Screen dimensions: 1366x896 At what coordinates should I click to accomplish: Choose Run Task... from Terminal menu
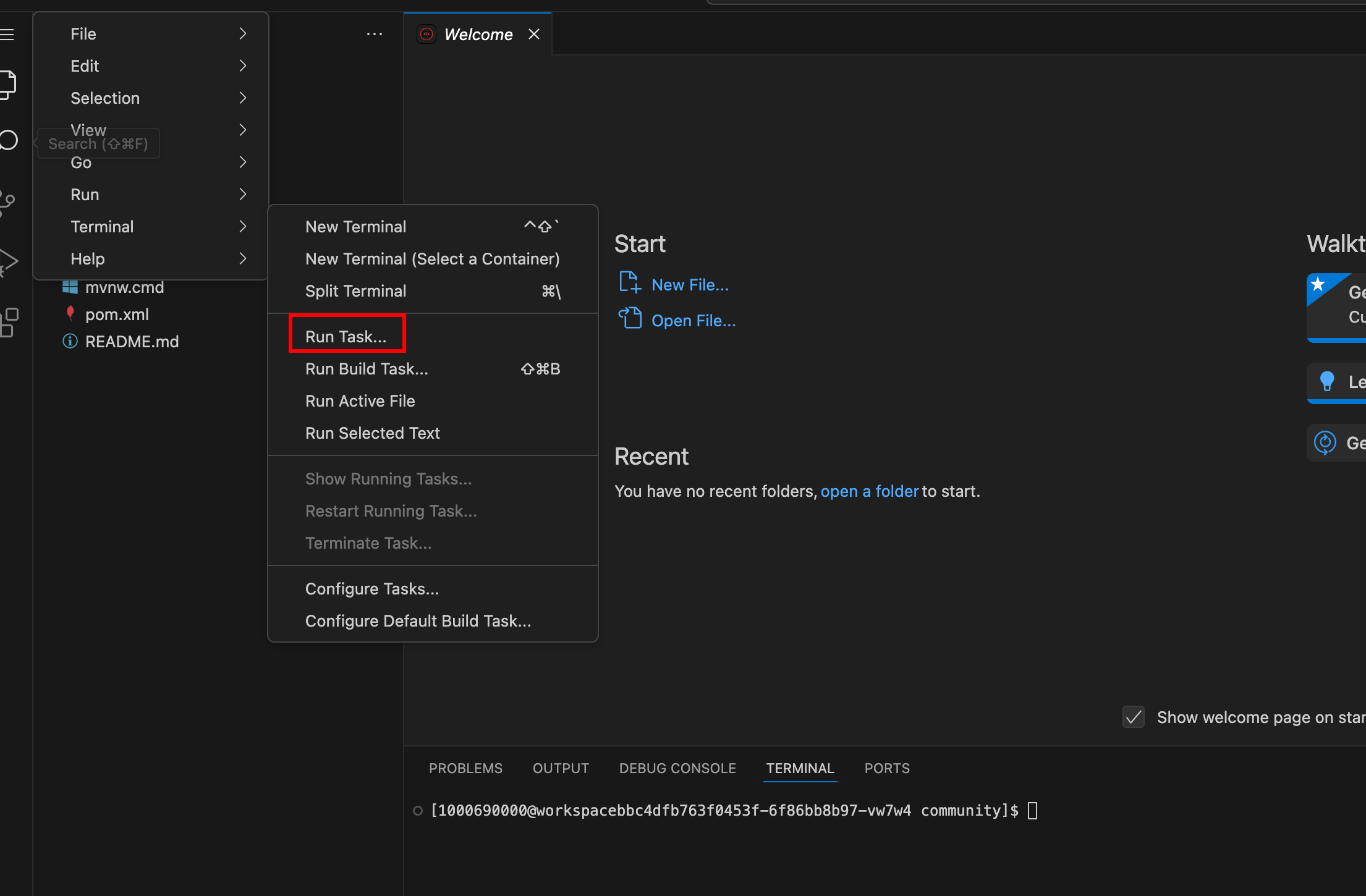coord(433,337)
